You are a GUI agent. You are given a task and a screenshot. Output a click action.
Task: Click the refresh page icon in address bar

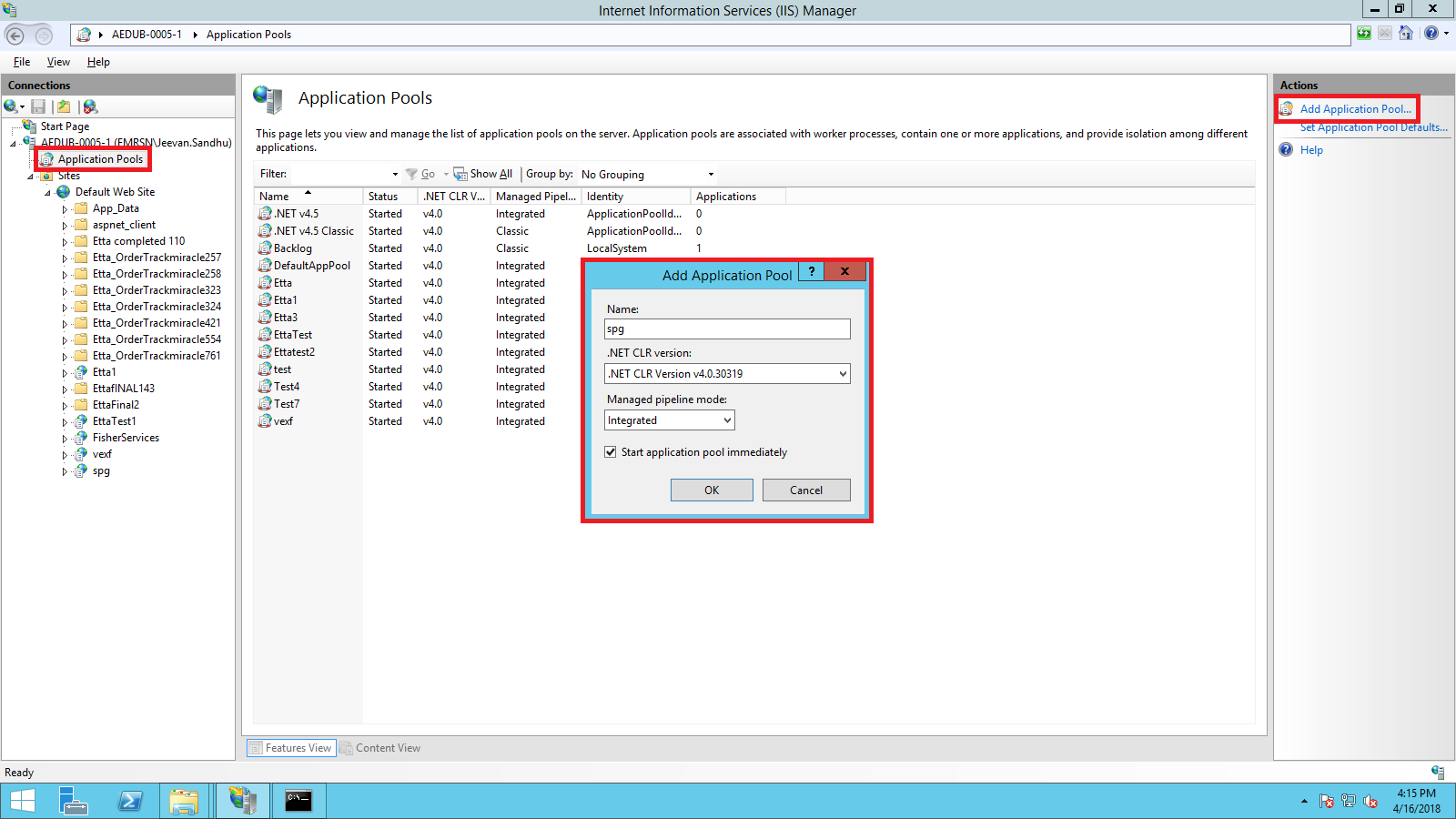[1363, 34]
